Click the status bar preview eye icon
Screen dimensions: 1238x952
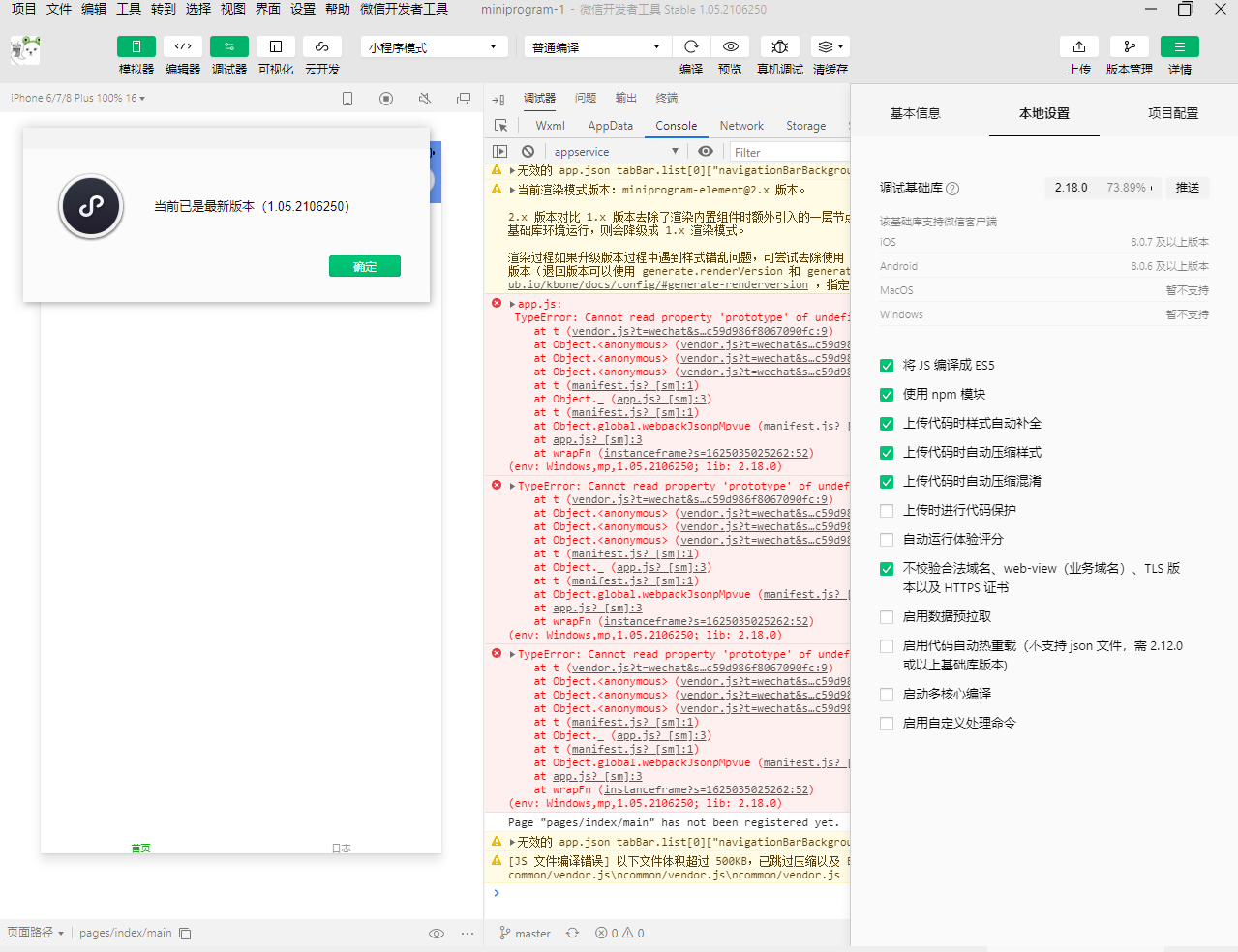[437, 934]
